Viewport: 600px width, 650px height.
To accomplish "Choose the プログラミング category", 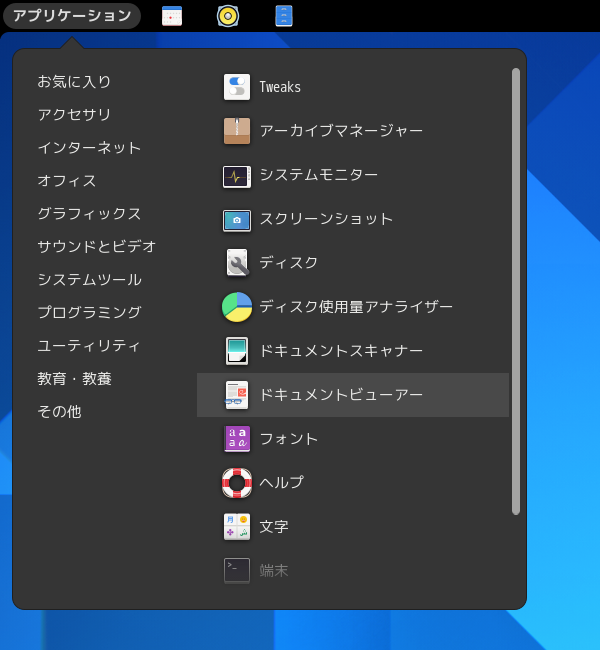I will tap(90, 313).
